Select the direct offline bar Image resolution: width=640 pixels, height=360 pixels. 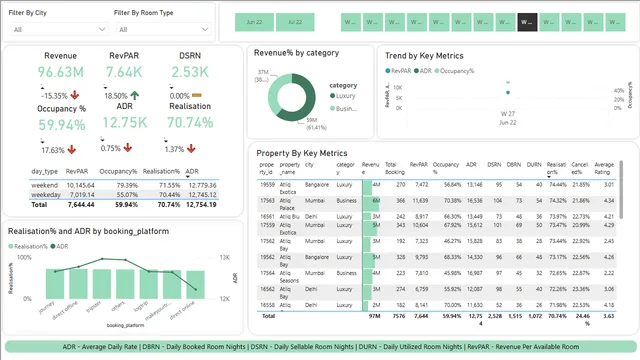coord(78,284)
